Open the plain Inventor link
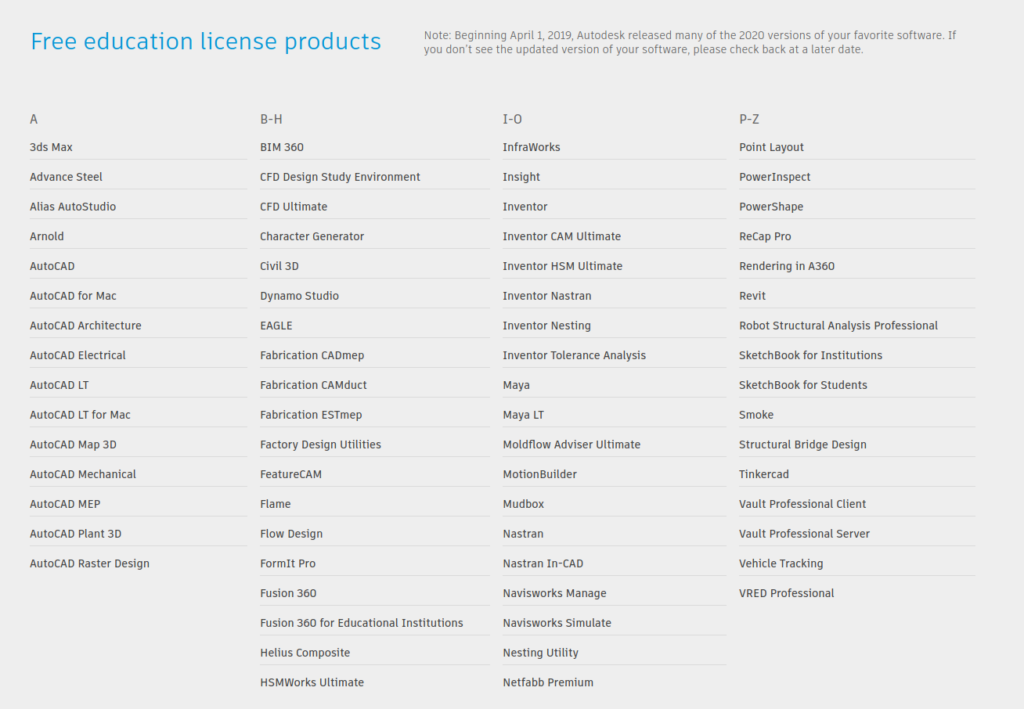 click(525, 206)
